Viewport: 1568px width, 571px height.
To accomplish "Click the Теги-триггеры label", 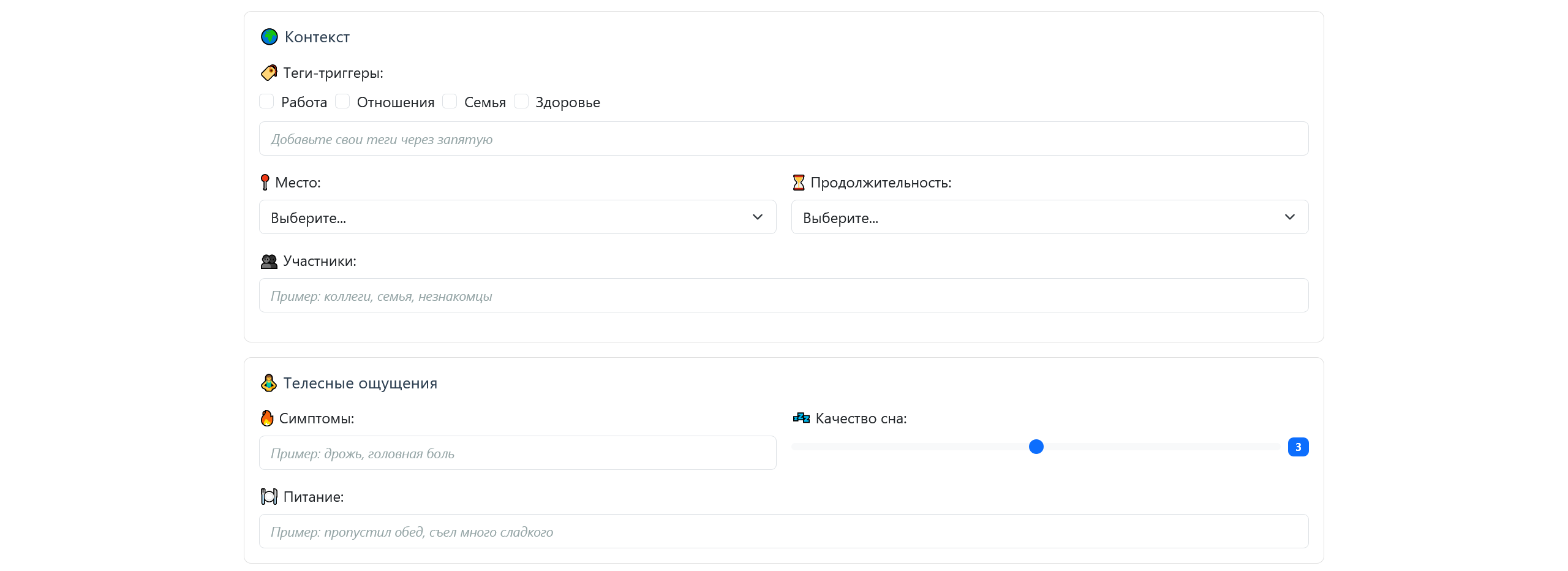I will pyautogui.click(x=333, y=73).
